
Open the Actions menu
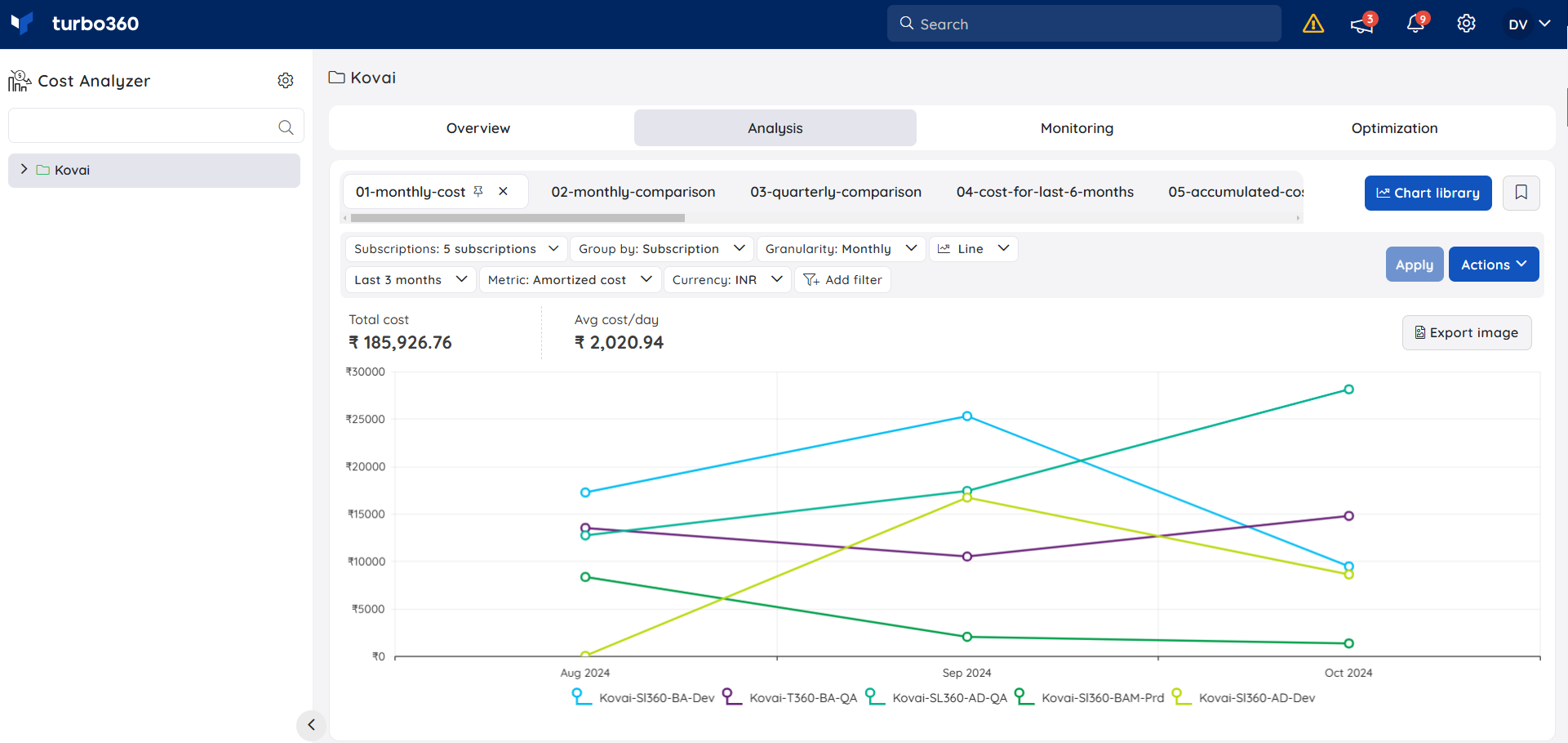pos(1494,265)
